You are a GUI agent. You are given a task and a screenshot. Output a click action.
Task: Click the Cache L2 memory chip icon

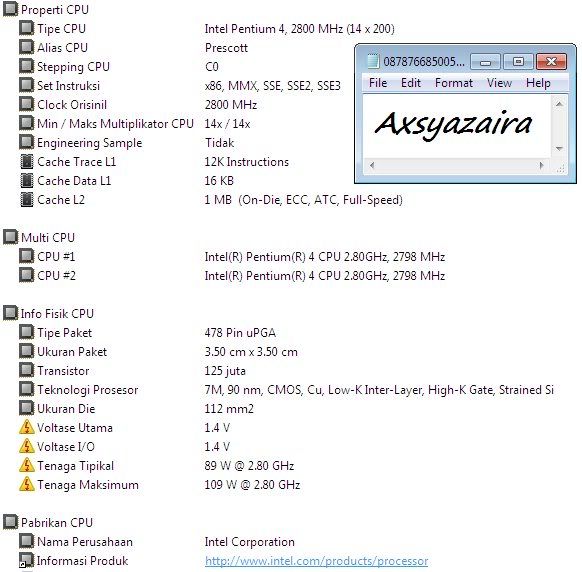coord(26,200)
